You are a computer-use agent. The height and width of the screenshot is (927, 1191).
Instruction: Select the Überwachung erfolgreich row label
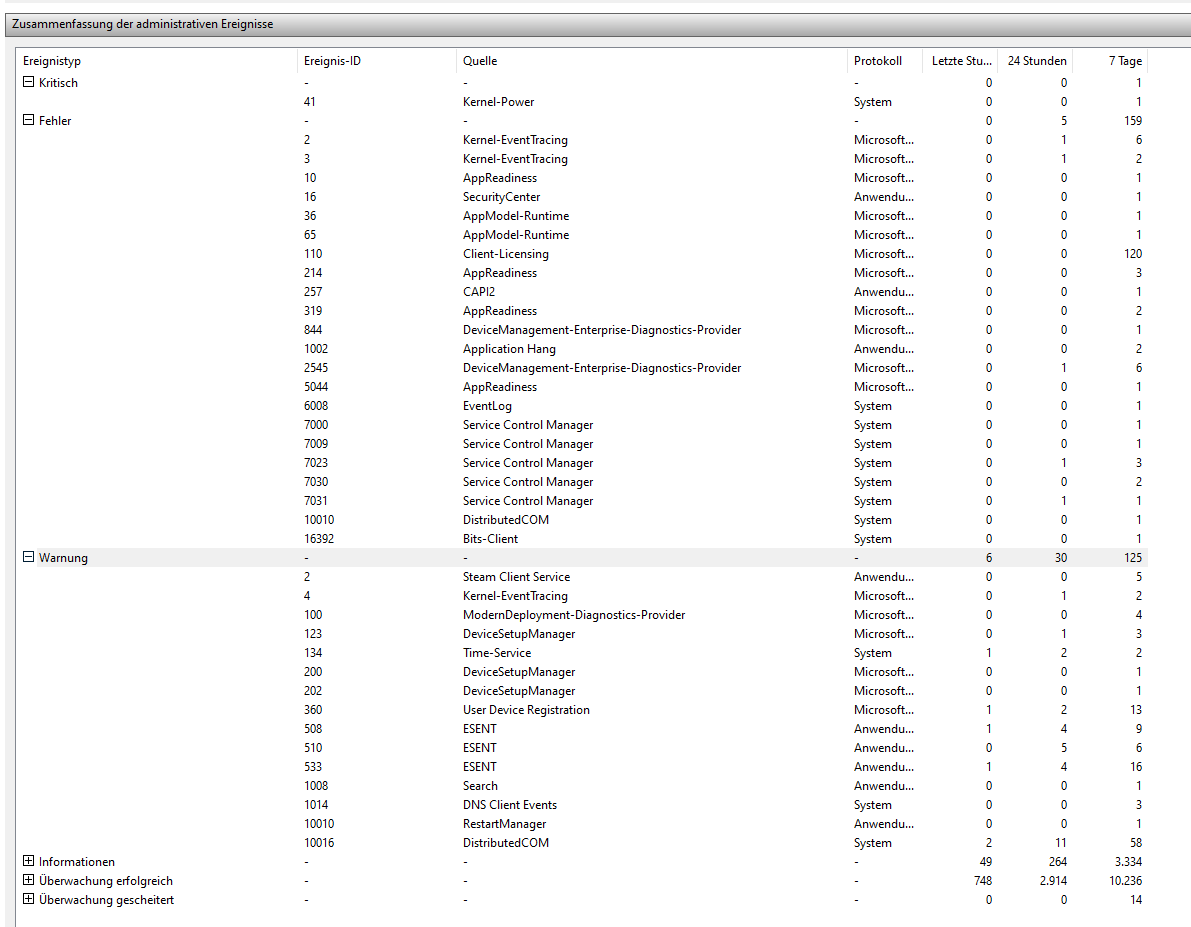coord(106,881)
